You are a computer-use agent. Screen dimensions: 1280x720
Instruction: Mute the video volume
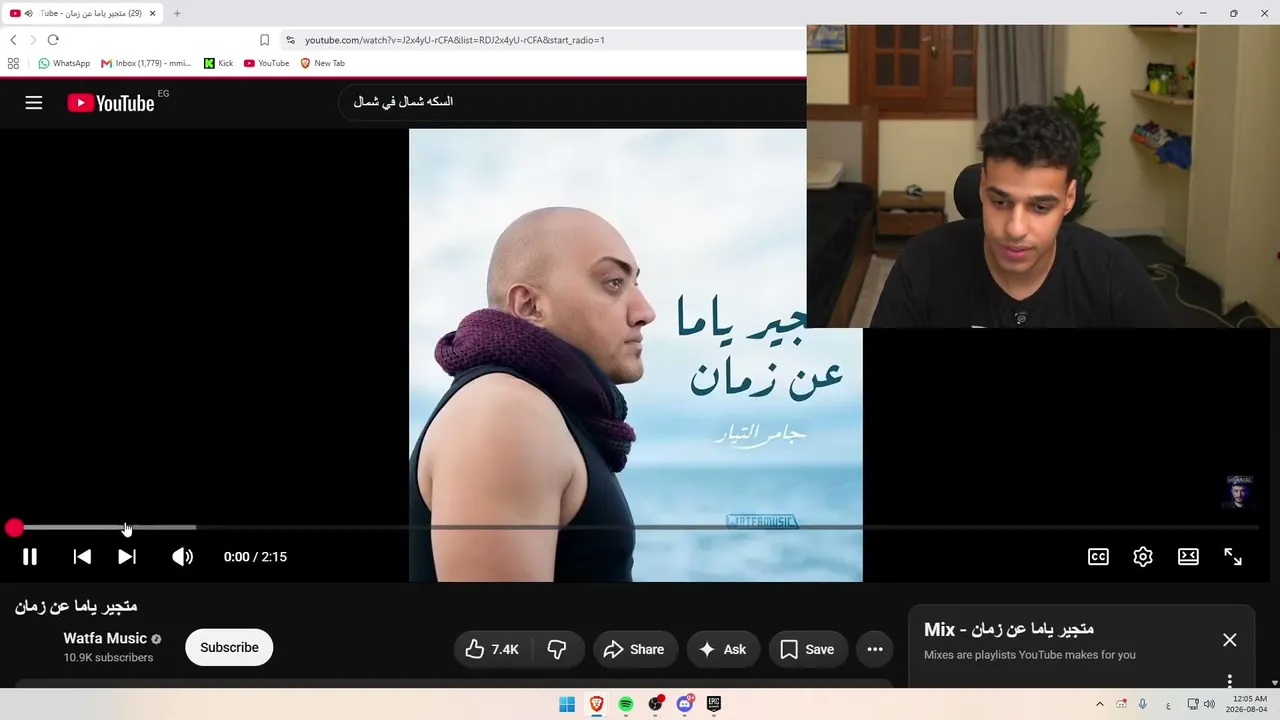point(182,557)
